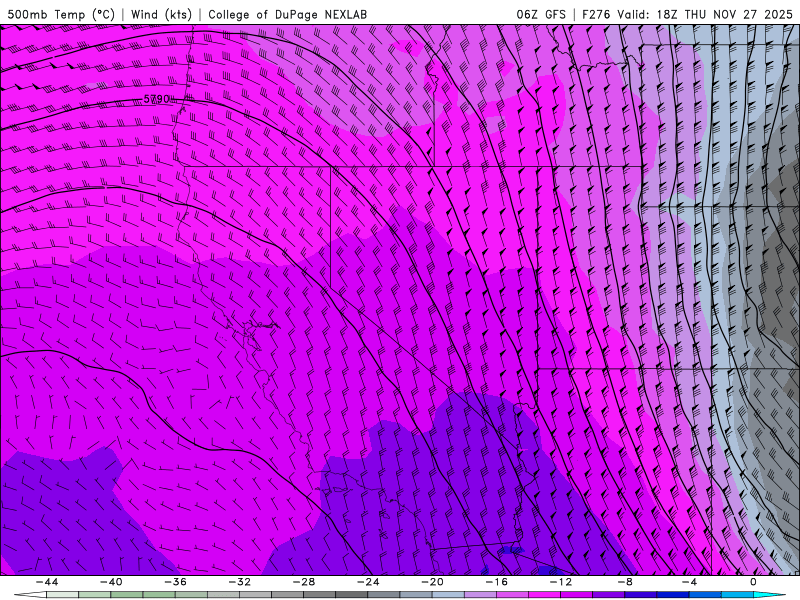Click the -20 colorbar label
Viewport: 800px width, 600px height.
(x=432, y=582)
